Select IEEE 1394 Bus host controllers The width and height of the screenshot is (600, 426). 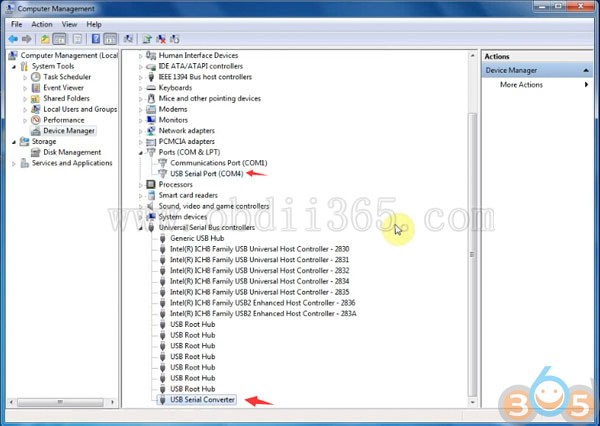coord(205,77)
